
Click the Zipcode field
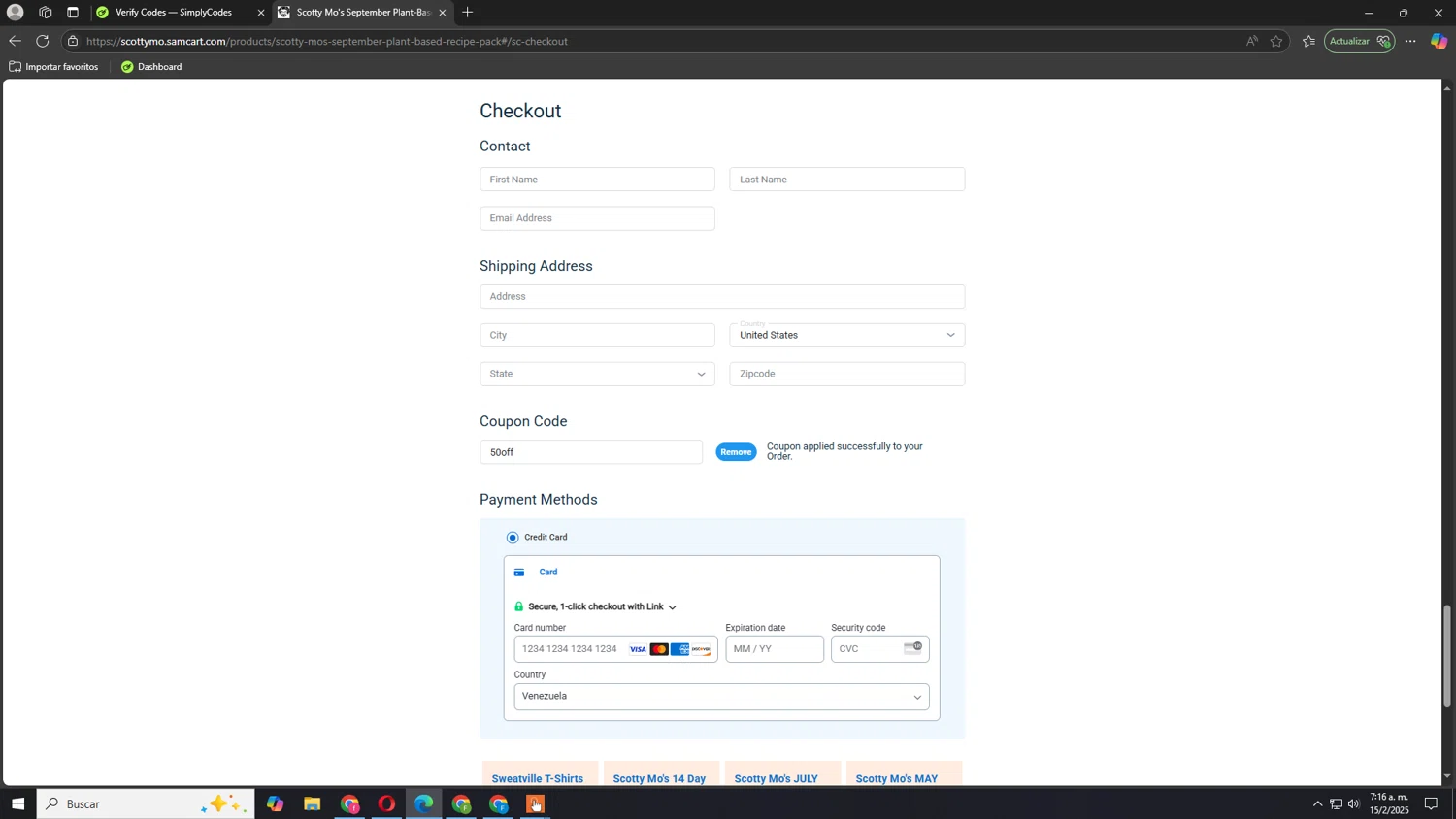847,374
